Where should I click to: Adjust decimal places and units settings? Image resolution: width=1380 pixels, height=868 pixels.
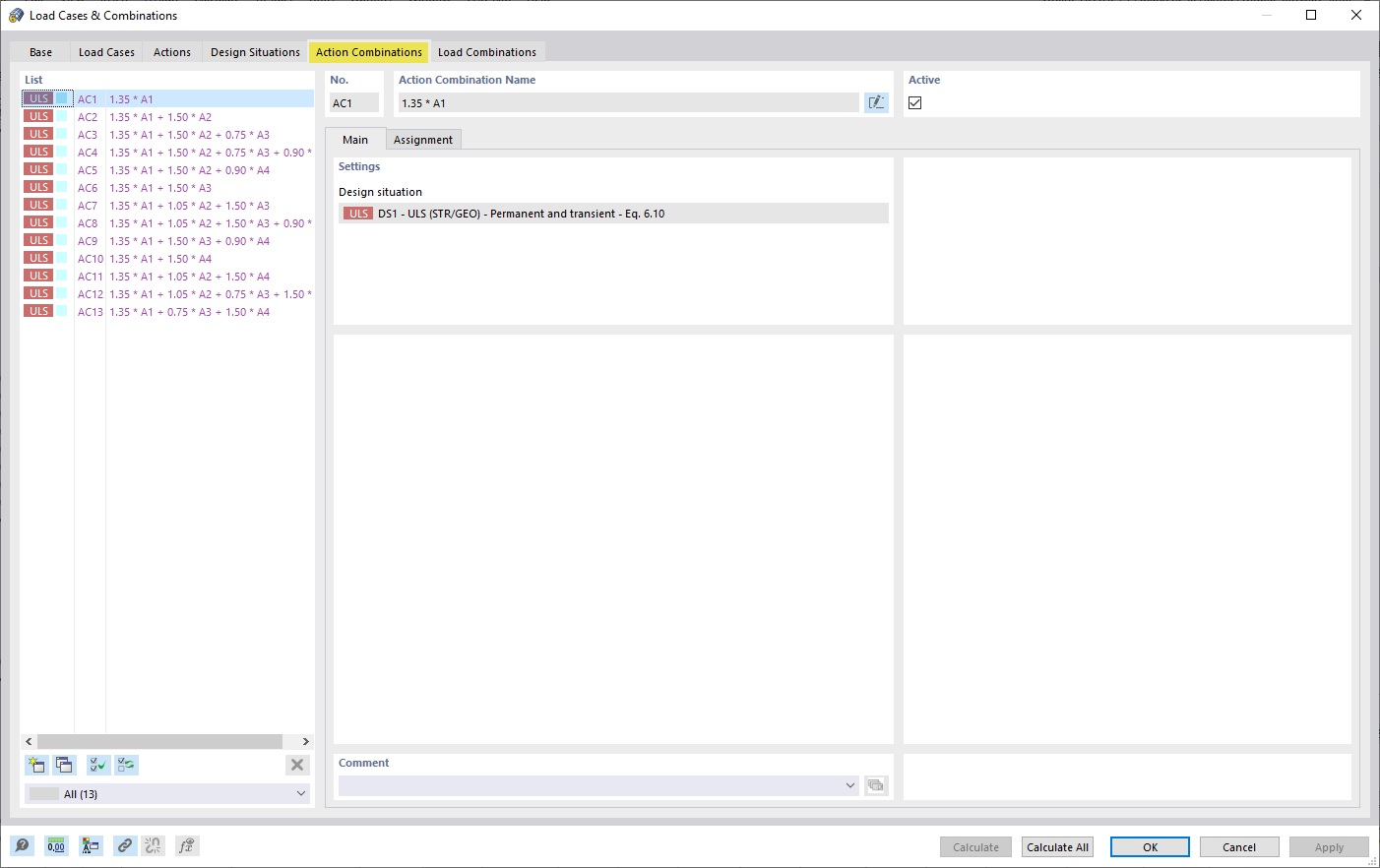pyautogui.click(x=56, y=845)
